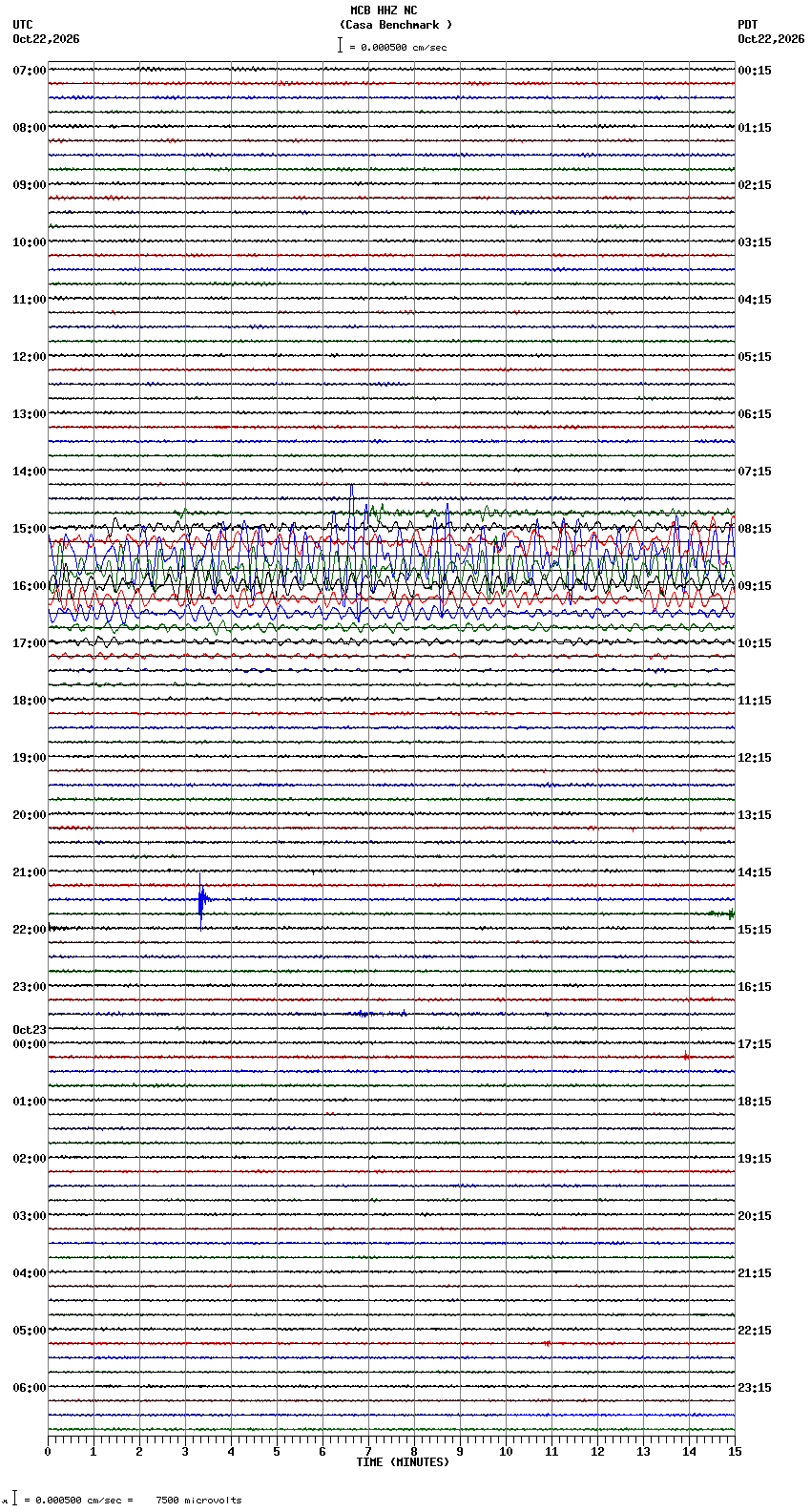The height and width of the screenshot is (1512, 811).
Task: Click the '7' minute tick label
Action: [x=368, y=1452]
